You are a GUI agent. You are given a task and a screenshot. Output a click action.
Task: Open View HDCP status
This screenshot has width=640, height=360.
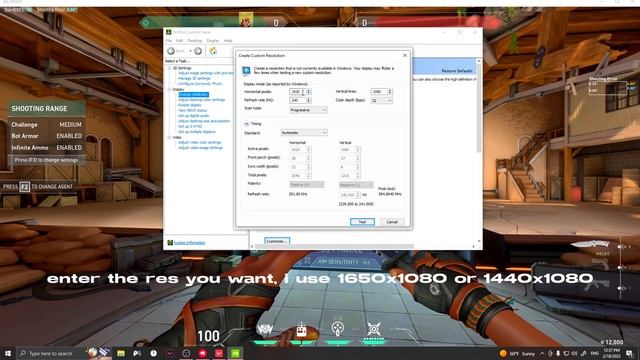[193, 111]
